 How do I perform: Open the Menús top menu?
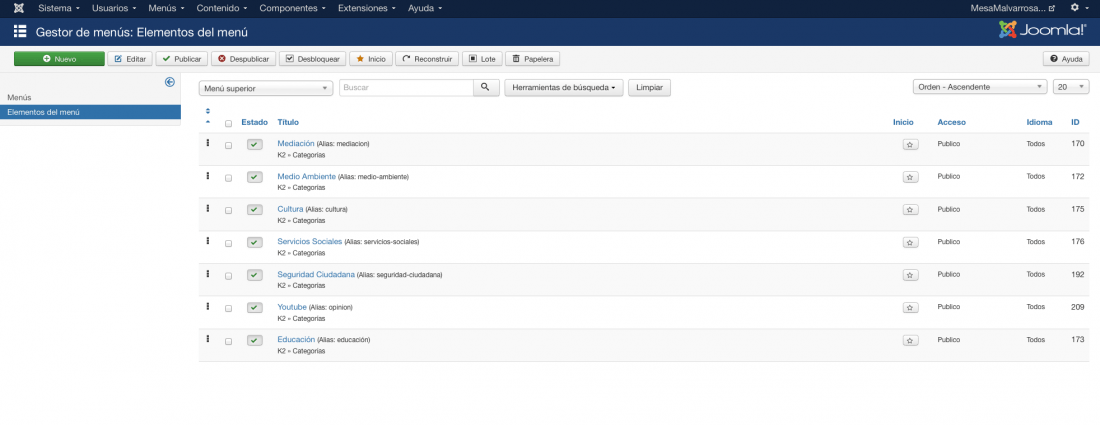pyautogui.click(x=167, y=8)
